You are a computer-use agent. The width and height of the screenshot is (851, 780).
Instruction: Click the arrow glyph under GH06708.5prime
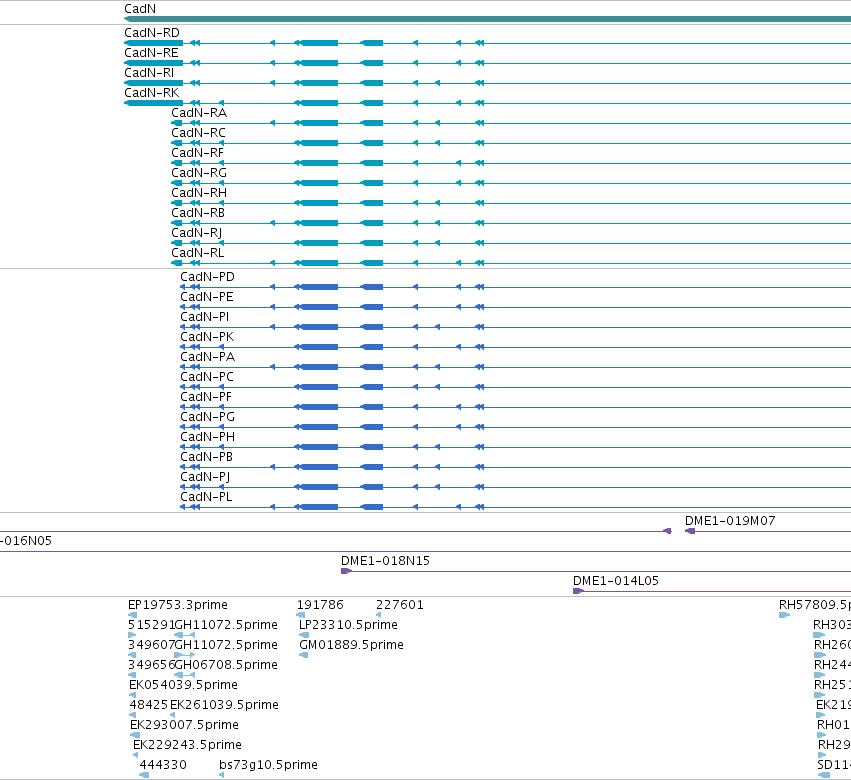click(185, 675)
